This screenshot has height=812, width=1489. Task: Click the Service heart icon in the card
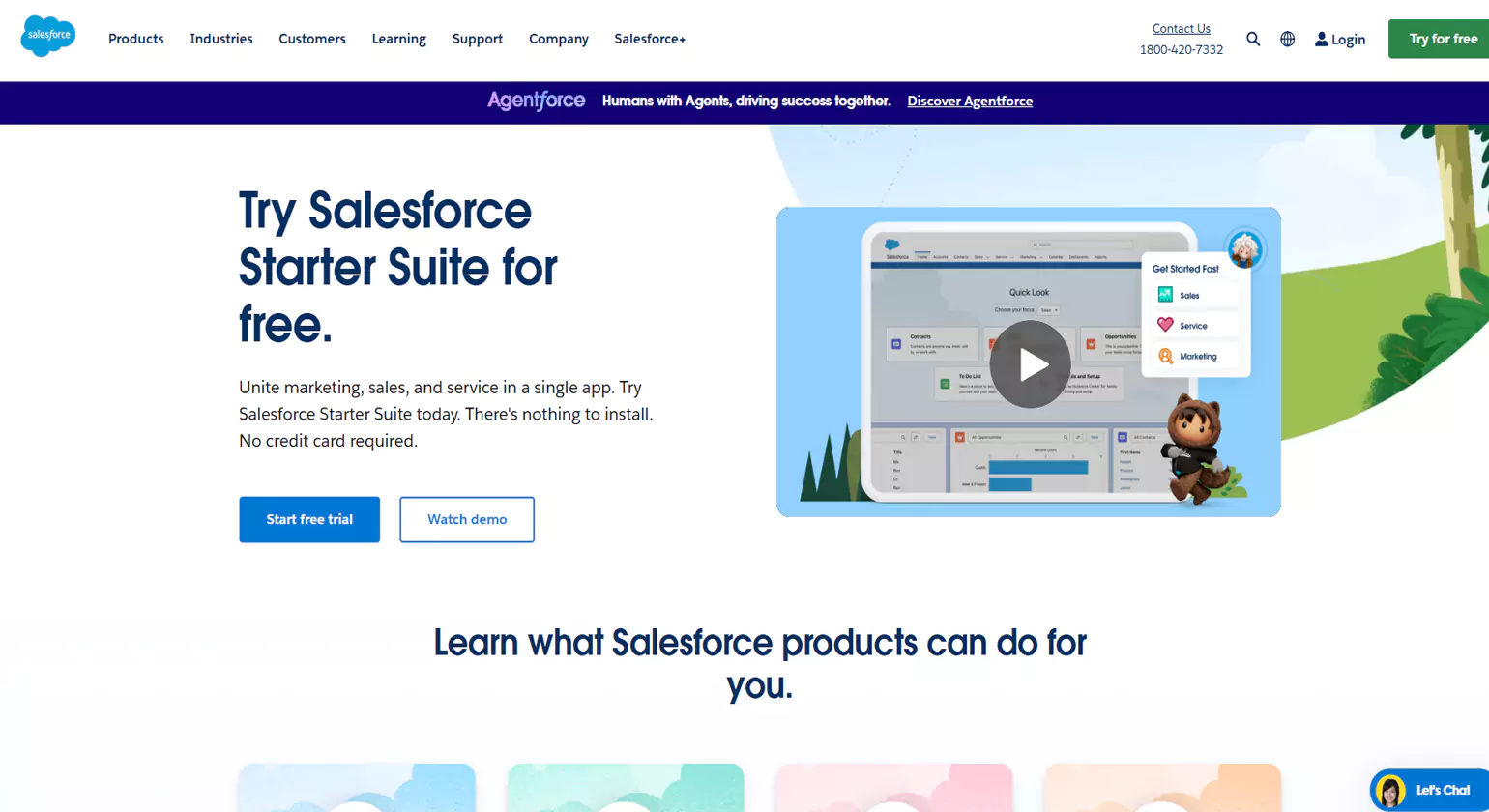point(1167,325)
